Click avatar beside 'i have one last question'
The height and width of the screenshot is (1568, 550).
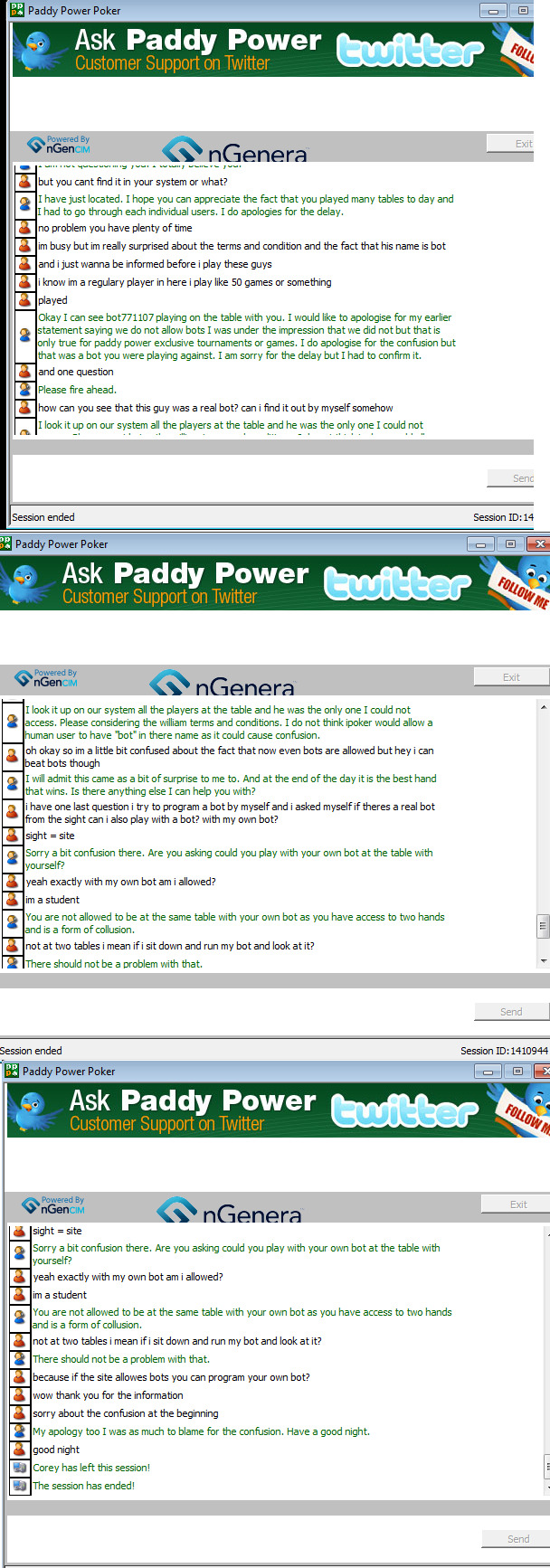pyautogui.click(x=13, y=812)
